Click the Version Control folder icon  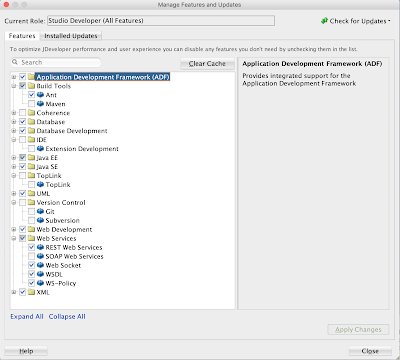(x=31, y=203)
